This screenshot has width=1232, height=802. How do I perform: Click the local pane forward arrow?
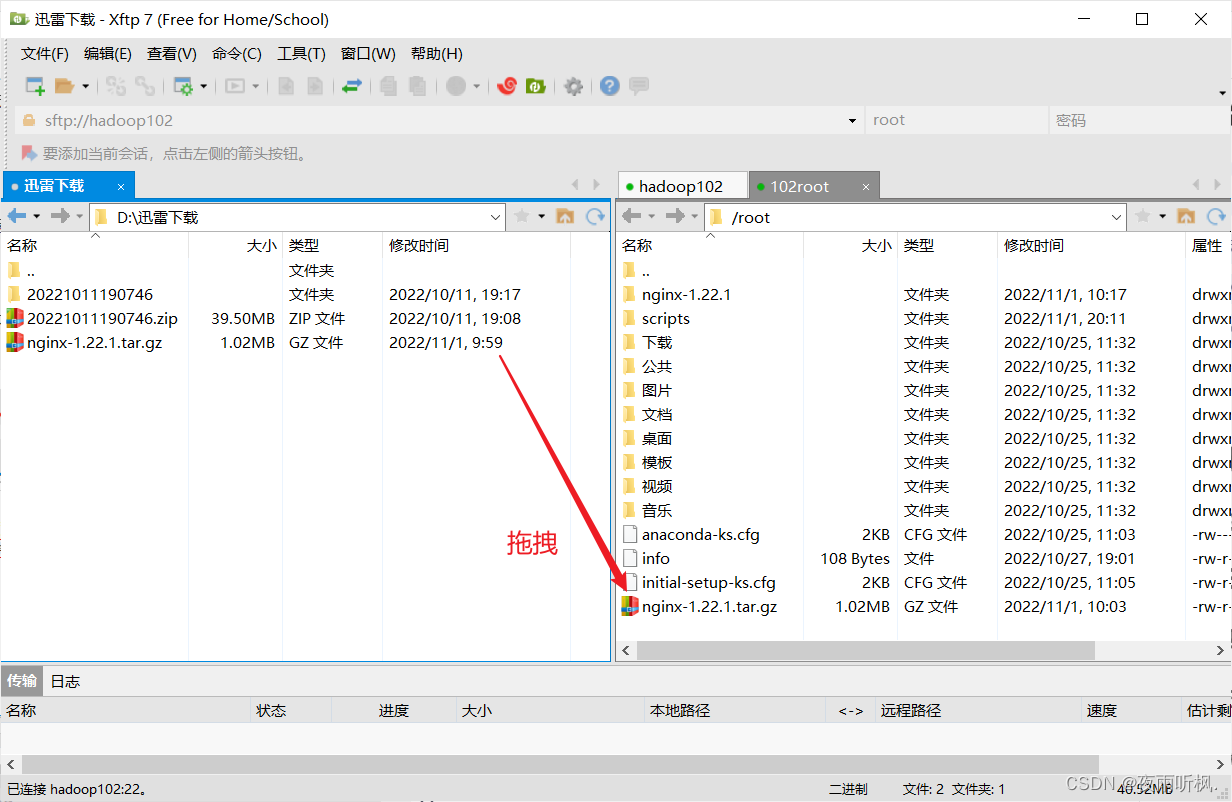[60, 216]
